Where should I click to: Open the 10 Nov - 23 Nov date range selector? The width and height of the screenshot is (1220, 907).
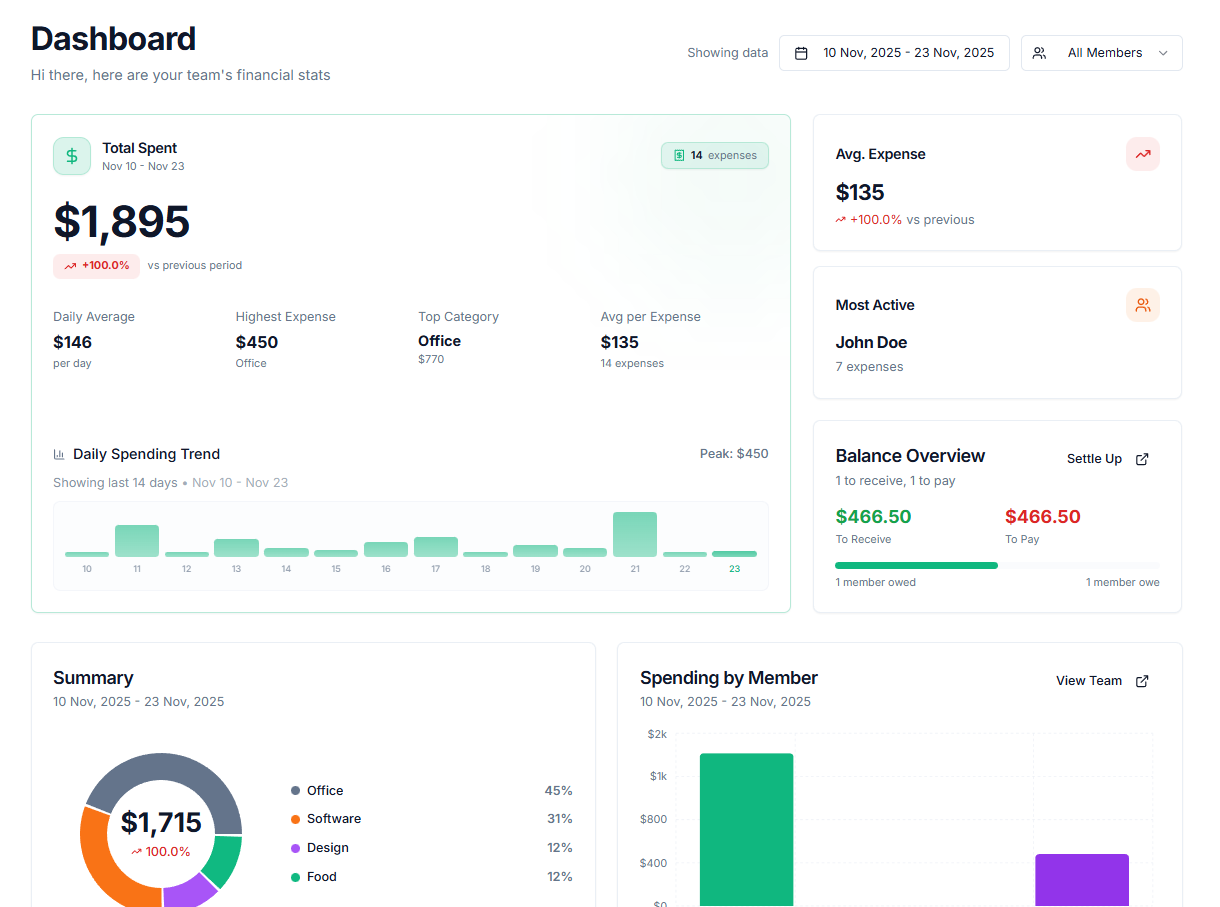[894, 52]
